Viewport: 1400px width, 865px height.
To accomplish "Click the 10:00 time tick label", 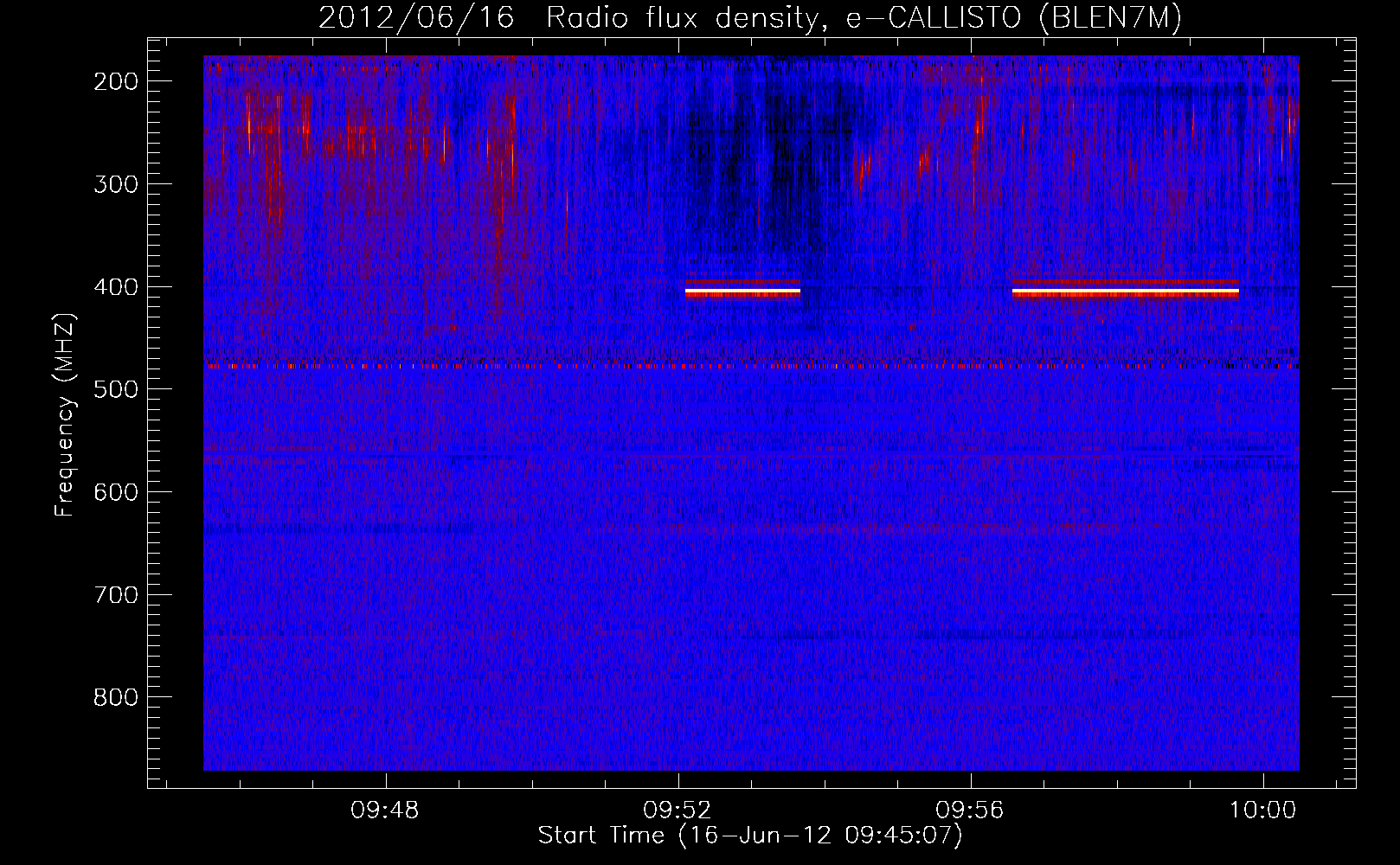I will tap(1263, 811).
